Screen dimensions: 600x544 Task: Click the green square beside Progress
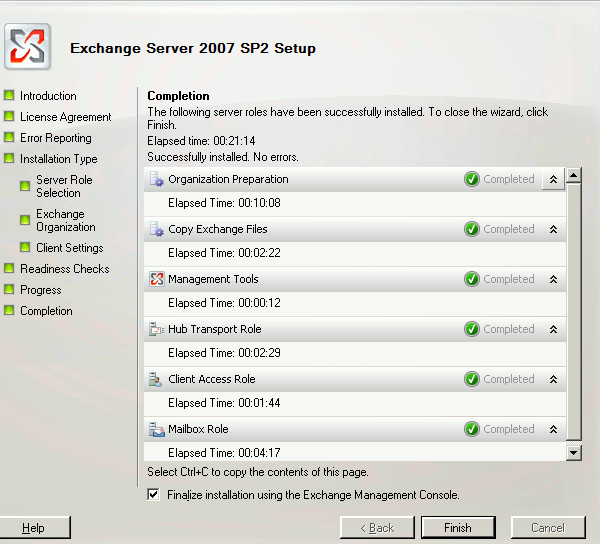coord(9,289)
